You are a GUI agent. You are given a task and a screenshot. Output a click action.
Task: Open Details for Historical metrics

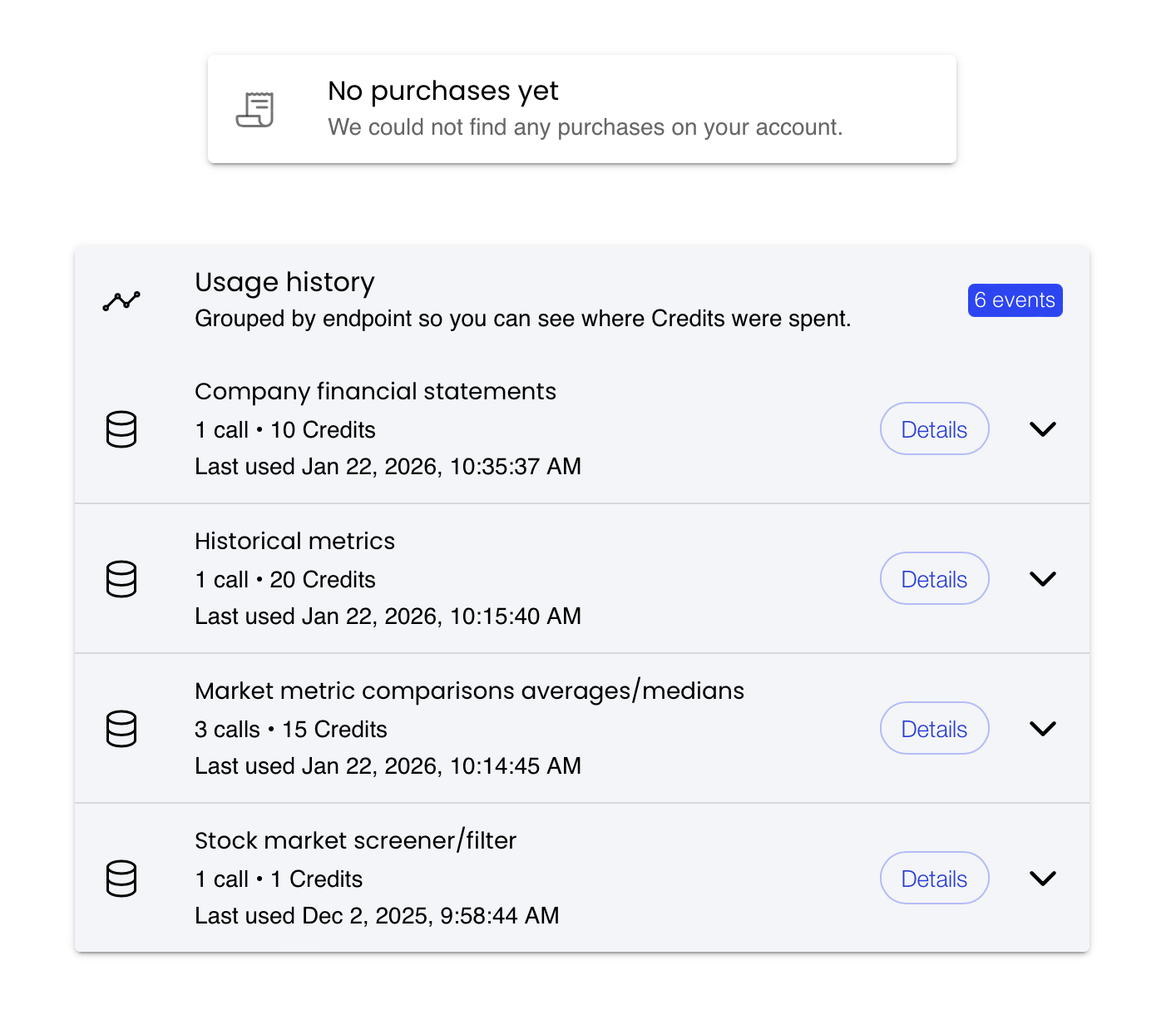click(x=934, y=579)
